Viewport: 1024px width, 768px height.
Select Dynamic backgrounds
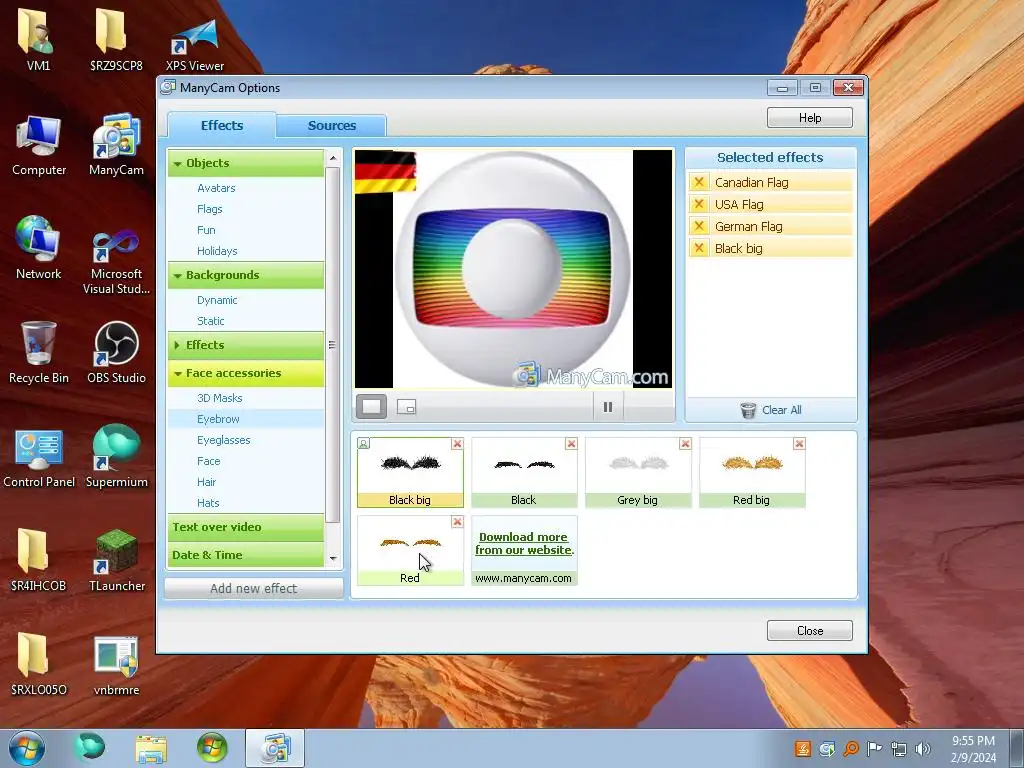(217, 300)
